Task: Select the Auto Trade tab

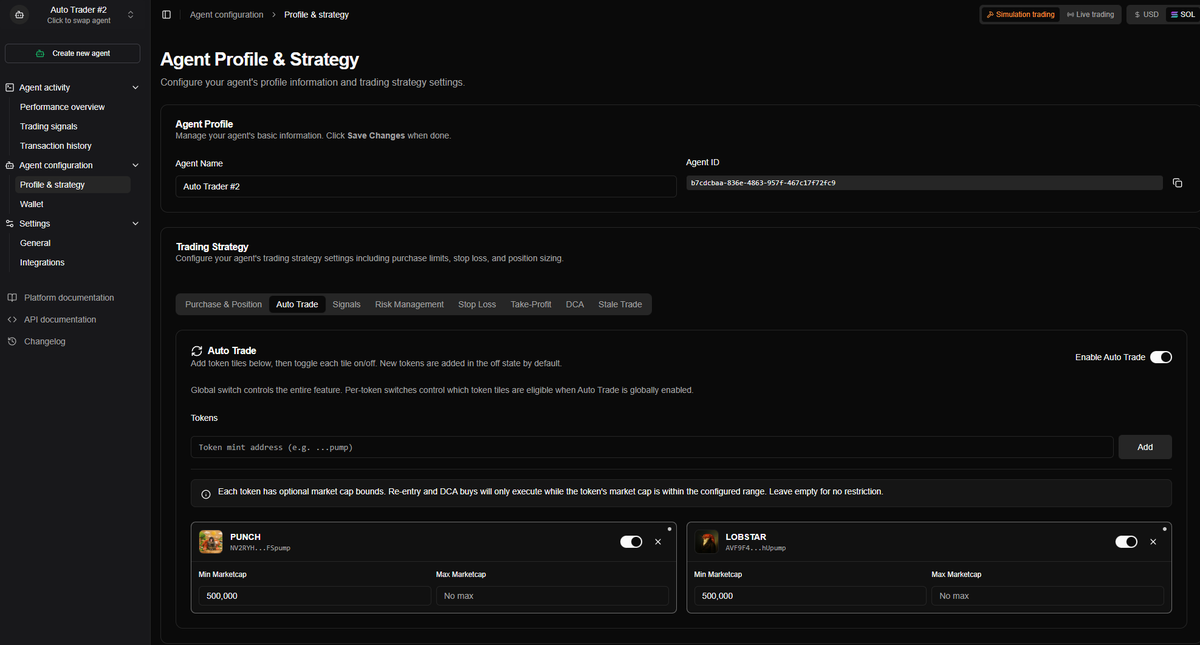Action: tap(297, 304)
